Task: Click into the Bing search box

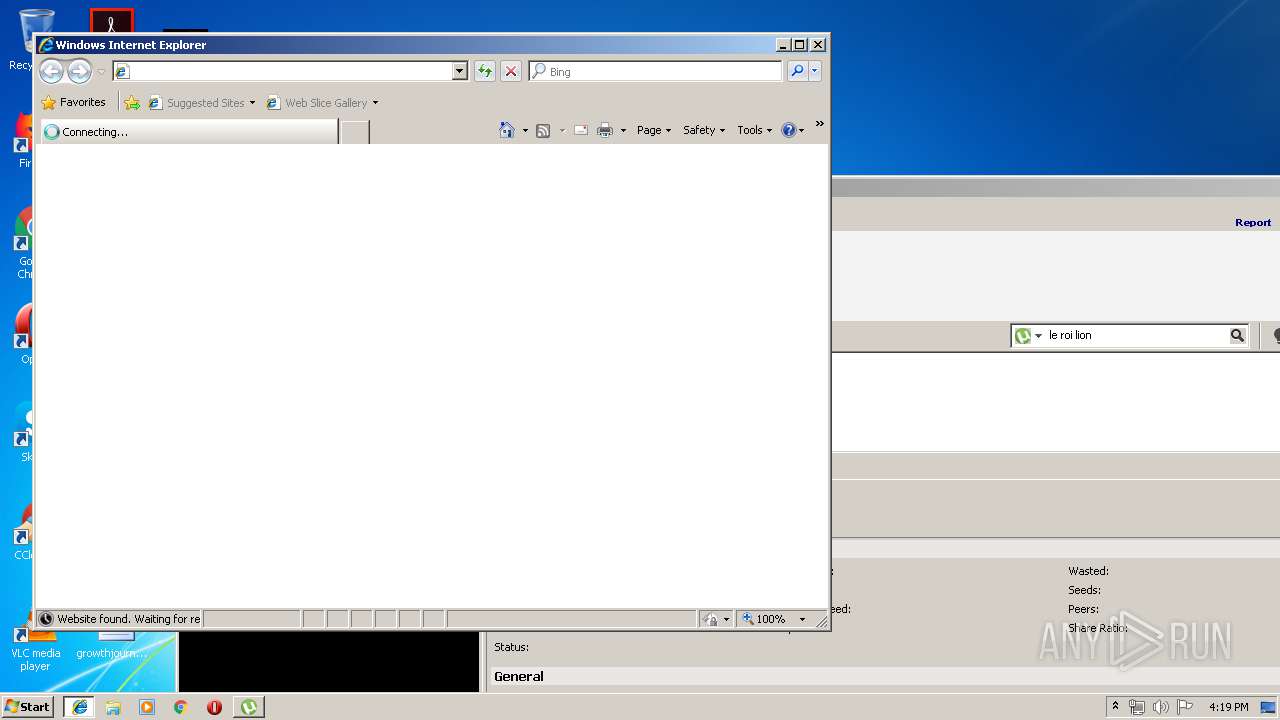Action: [656, 71]
